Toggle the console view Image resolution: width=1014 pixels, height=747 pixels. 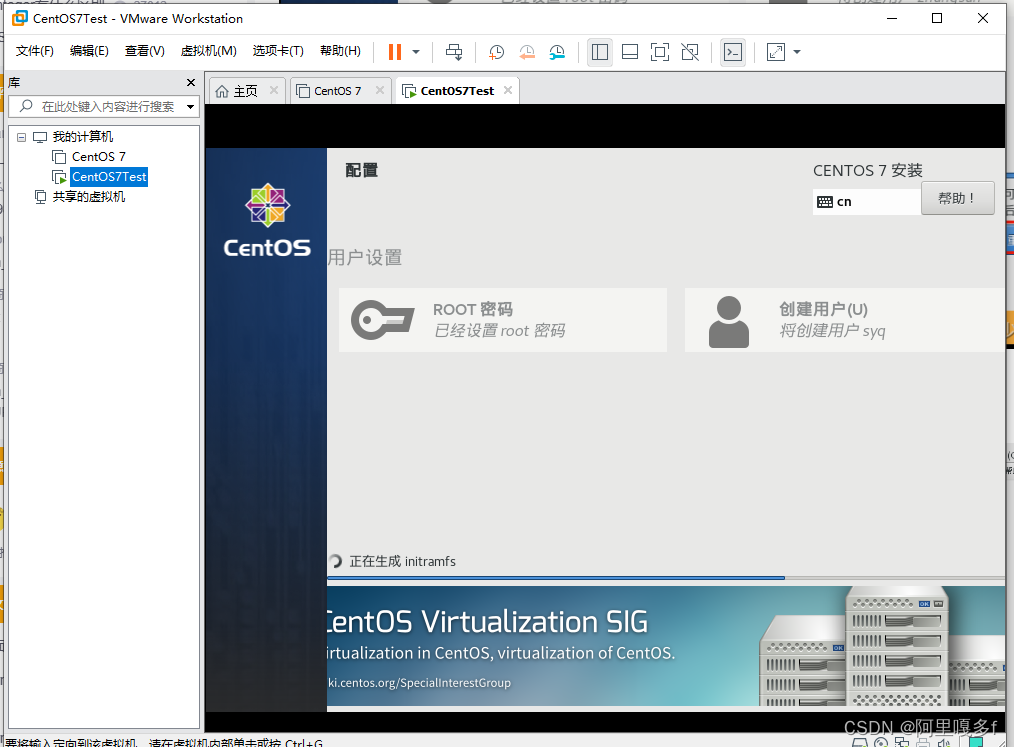point(733,52)
